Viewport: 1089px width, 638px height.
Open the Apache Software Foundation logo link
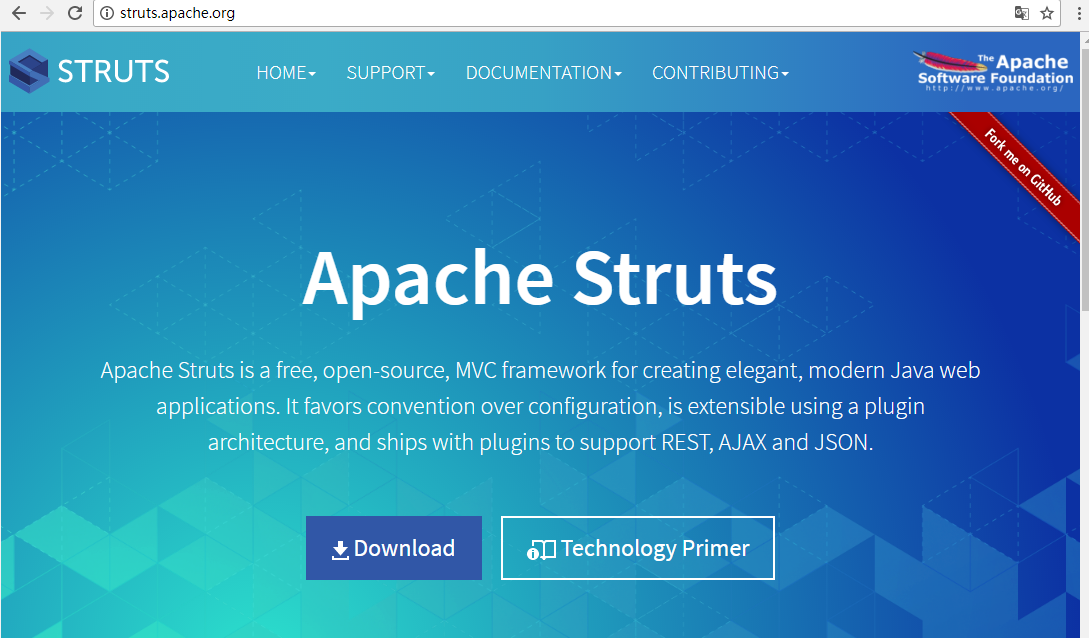tap(993, 72)
